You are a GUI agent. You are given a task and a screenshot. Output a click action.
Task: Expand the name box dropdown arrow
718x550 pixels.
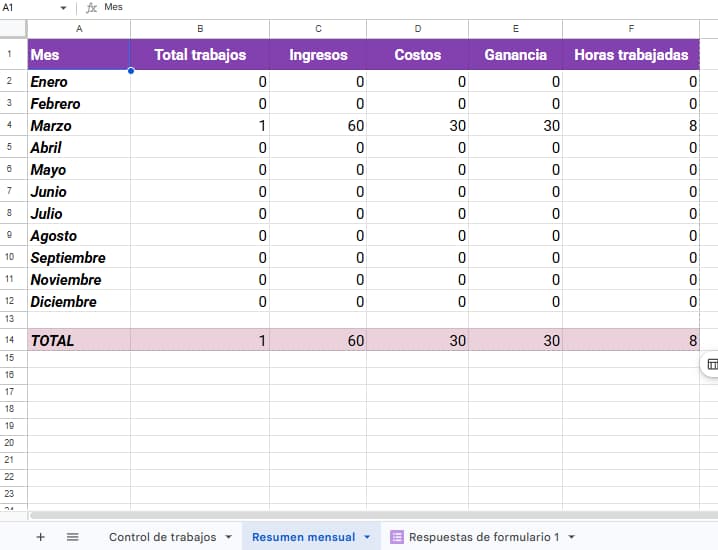tap(63, 8)
